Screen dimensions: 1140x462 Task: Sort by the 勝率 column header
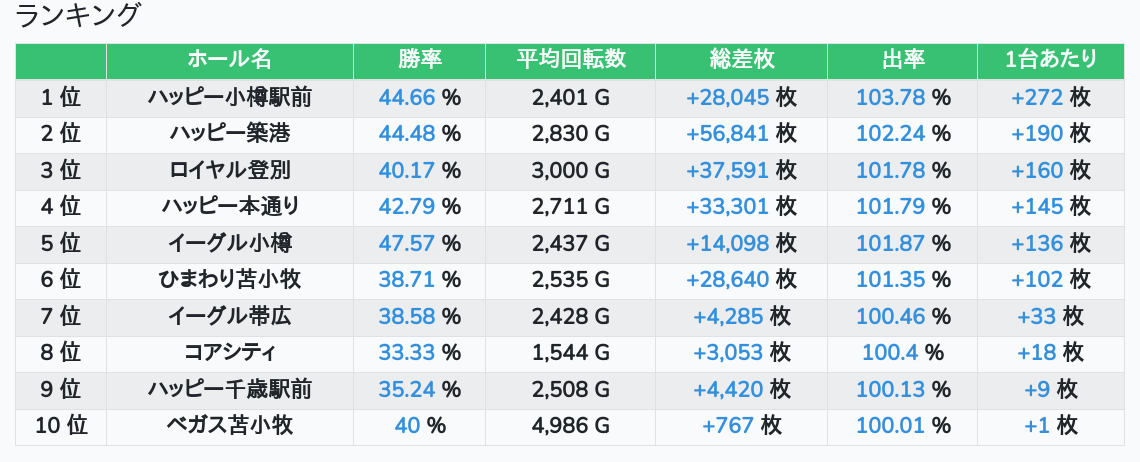click(x=419, y=60)
